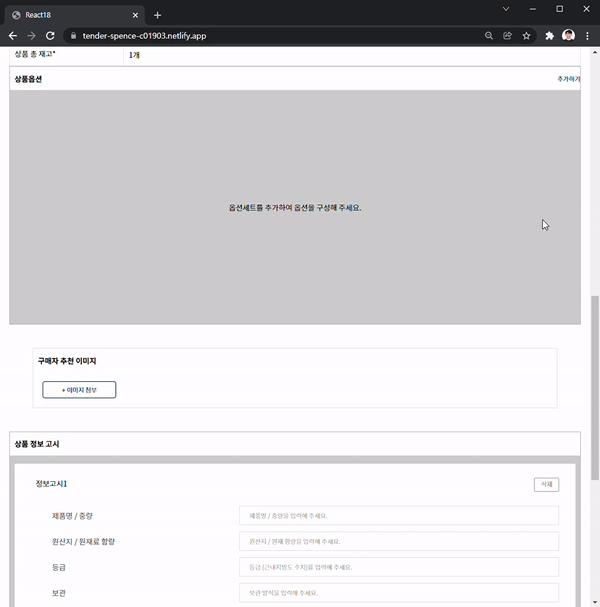Expand the tab search chevron
600x607 pixels.
(506, 9)
